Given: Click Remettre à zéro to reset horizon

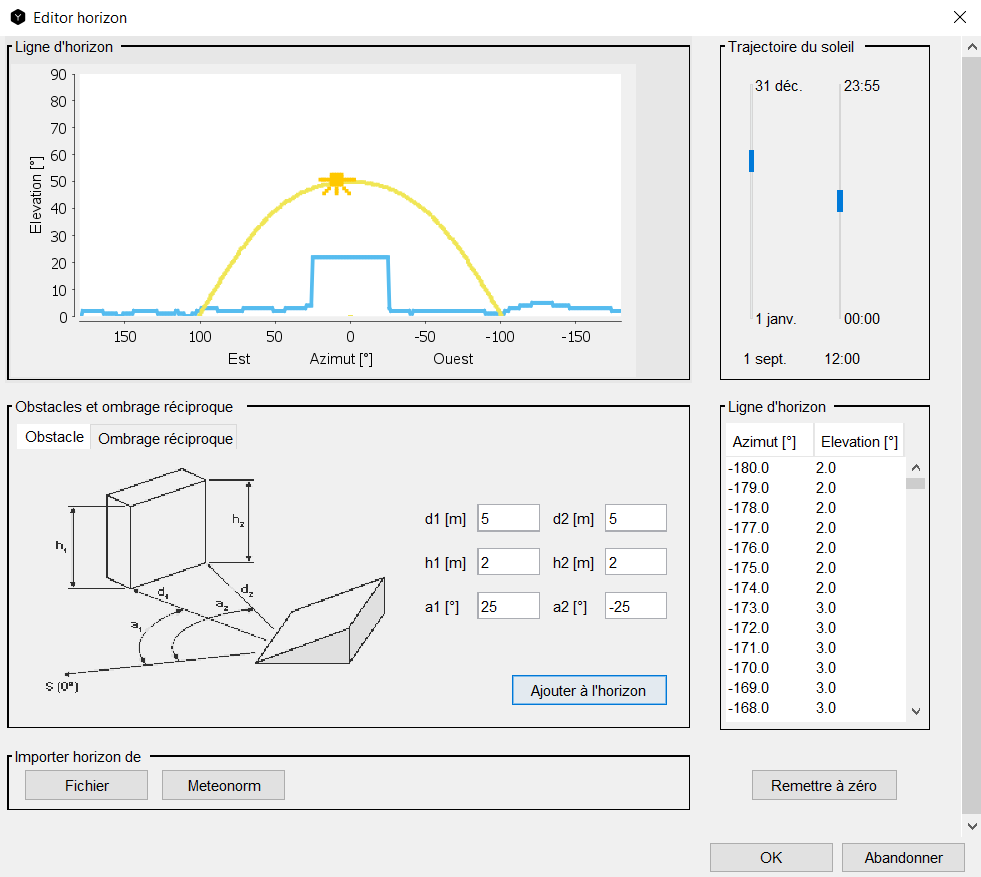Looking at the screenshot, I should [x=823, y=785].
